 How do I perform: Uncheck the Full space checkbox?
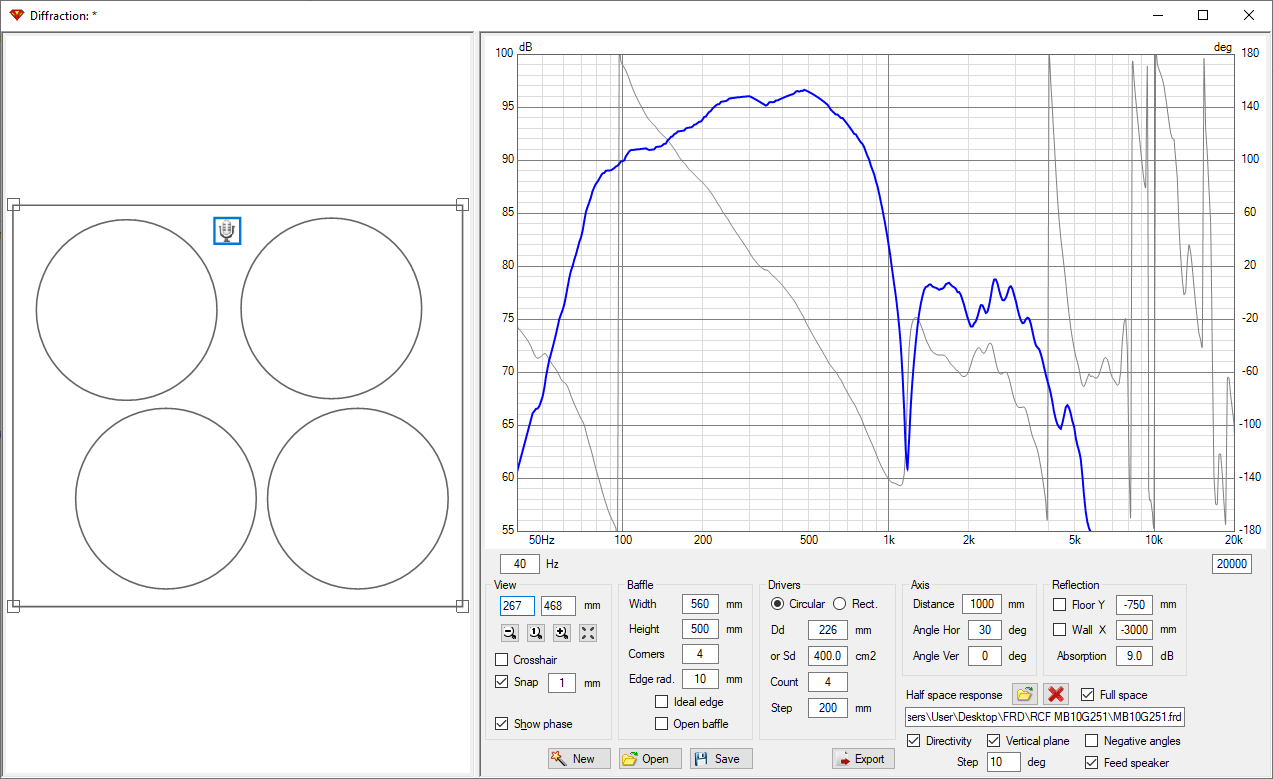[x=1088, y=695]
